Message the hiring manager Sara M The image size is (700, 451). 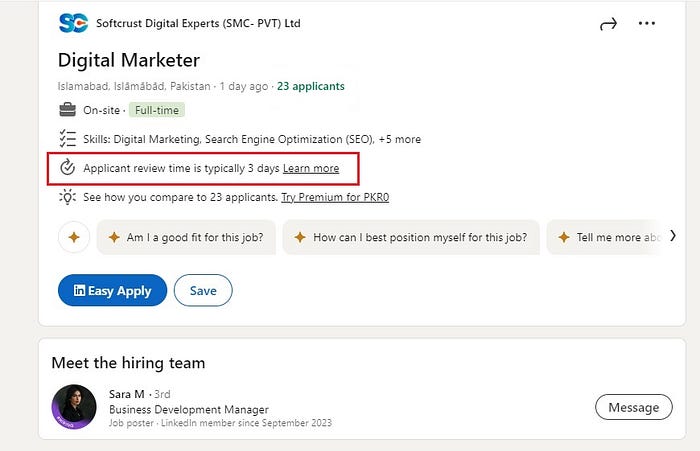point(633,407)
